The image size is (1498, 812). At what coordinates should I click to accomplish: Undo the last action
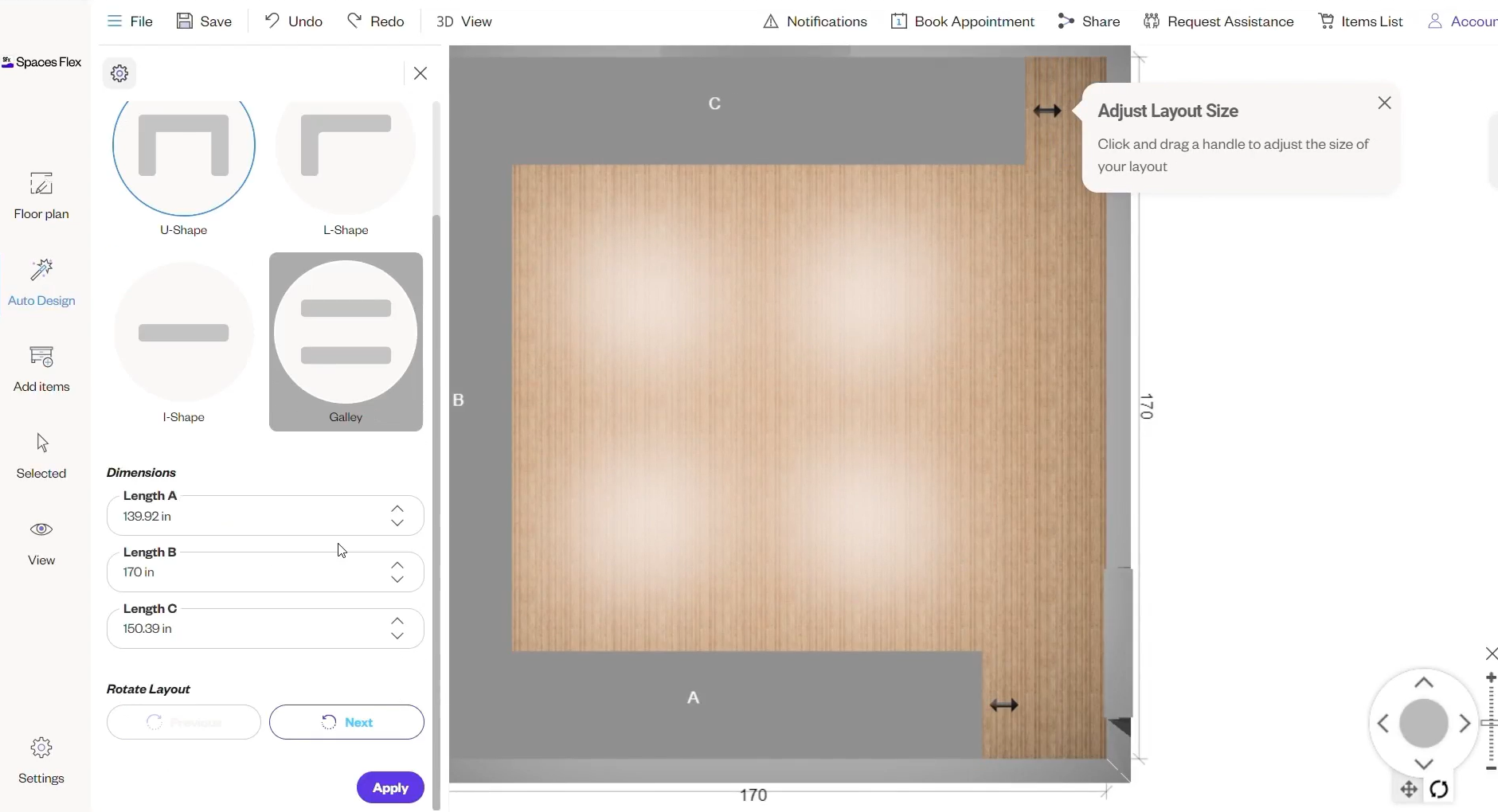(x=293, y=21)
